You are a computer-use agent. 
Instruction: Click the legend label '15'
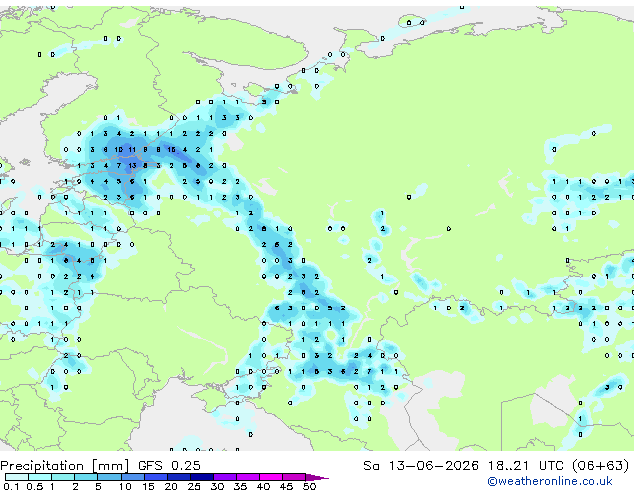148,486
